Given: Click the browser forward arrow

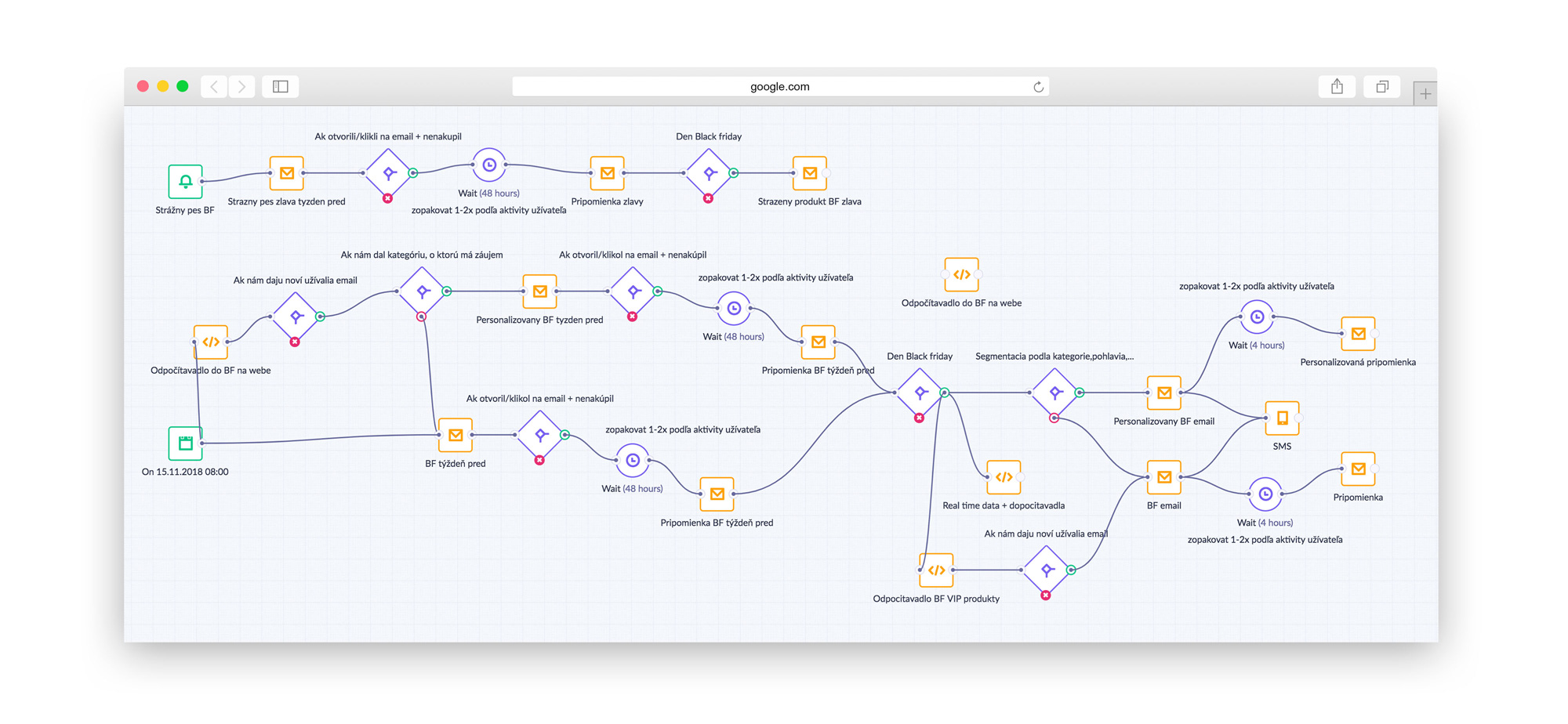Looking at the screenshot, I should (x=242, y=87).
